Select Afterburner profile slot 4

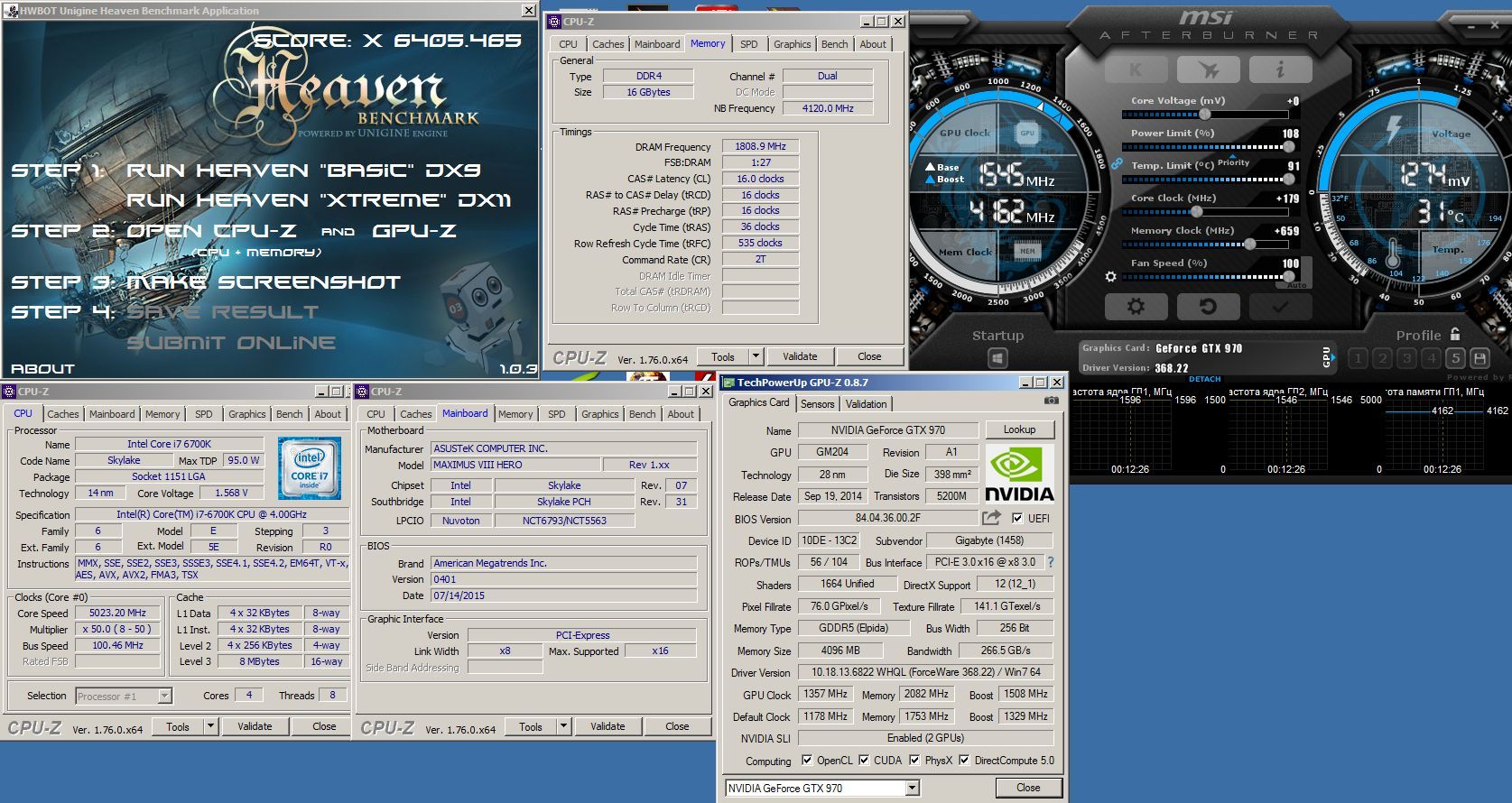(1431, 358)
